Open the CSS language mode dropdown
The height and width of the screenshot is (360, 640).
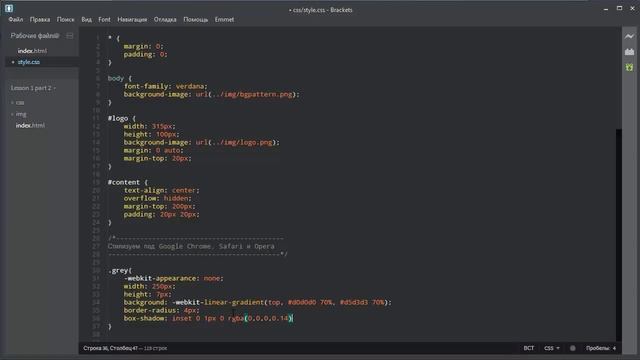[551, 348]
